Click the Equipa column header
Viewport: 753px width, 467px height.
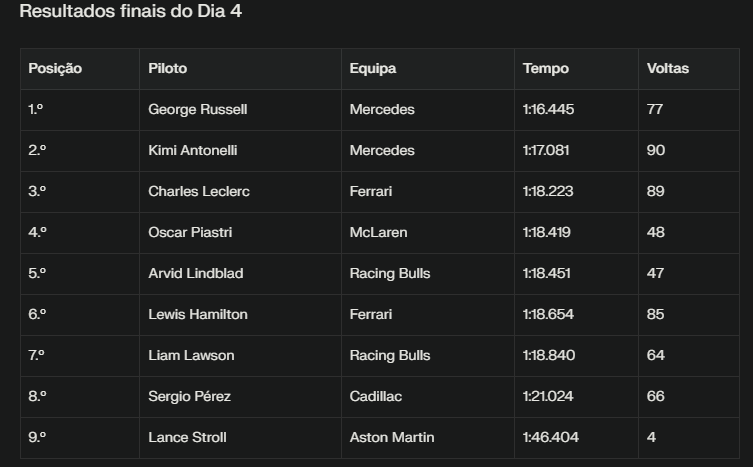[x=373, y=69]
